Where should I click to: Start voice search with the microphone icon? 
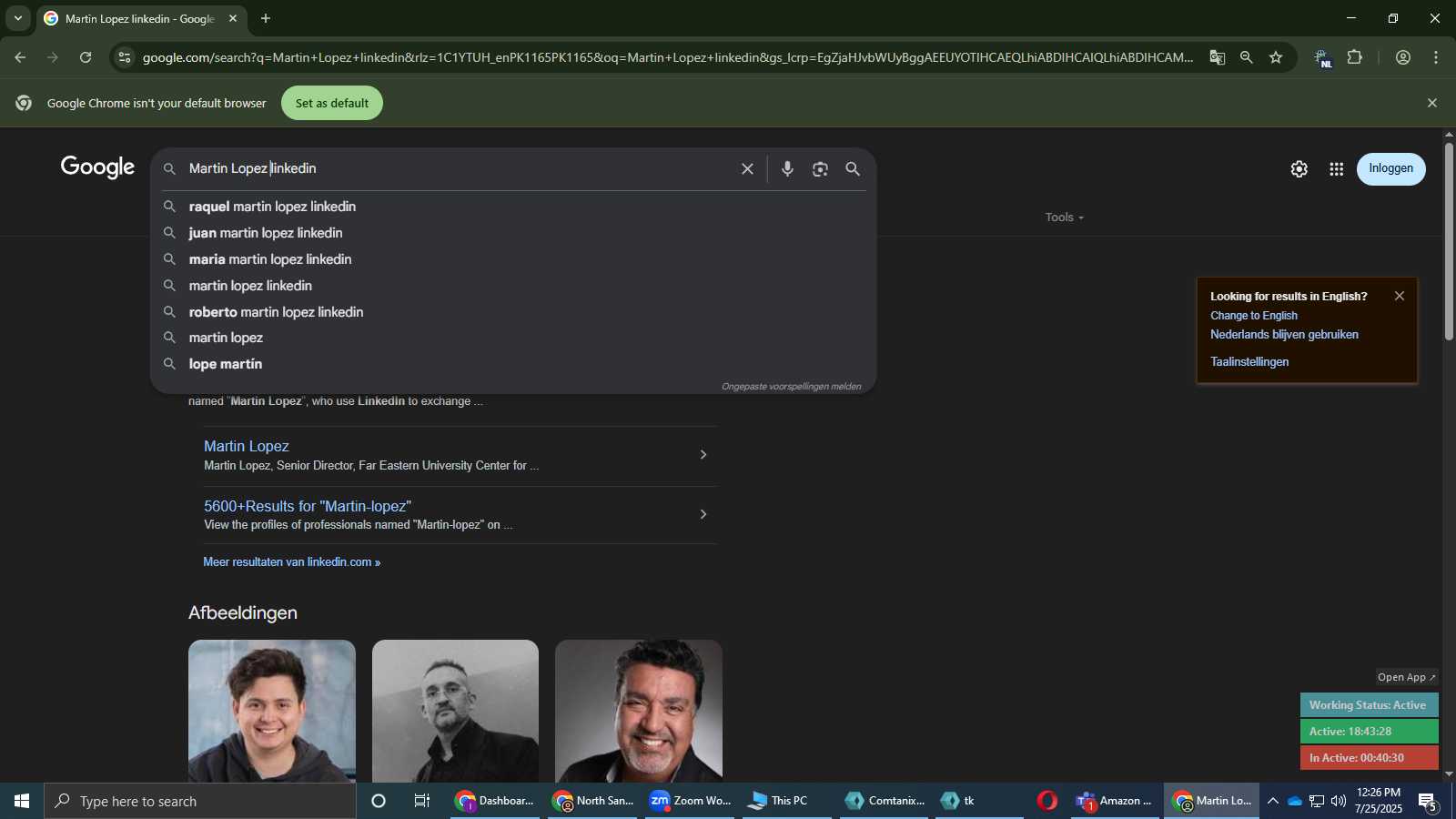coord(787,169)
